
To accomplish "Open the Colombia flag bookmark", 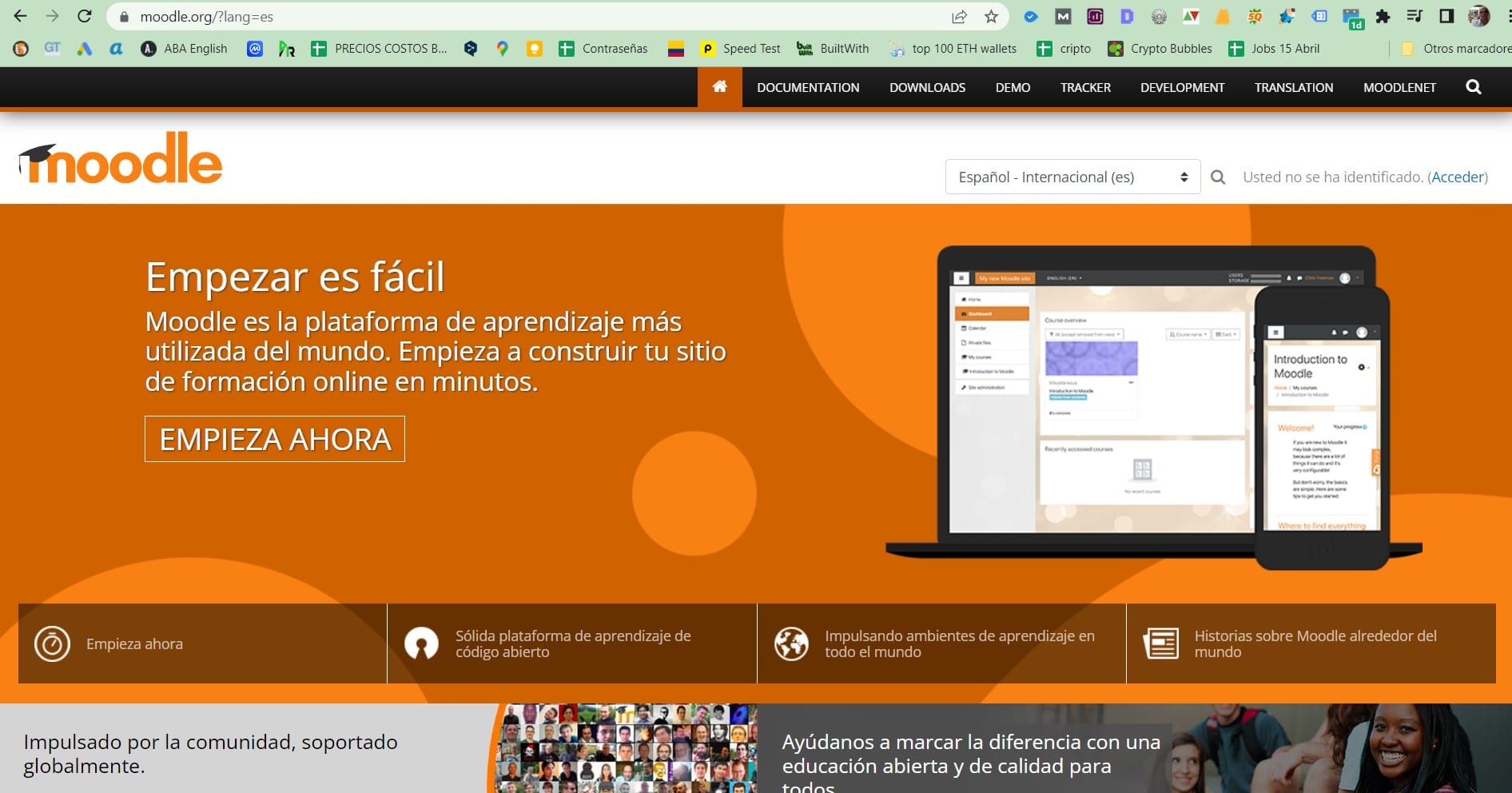I will point(676,49).
